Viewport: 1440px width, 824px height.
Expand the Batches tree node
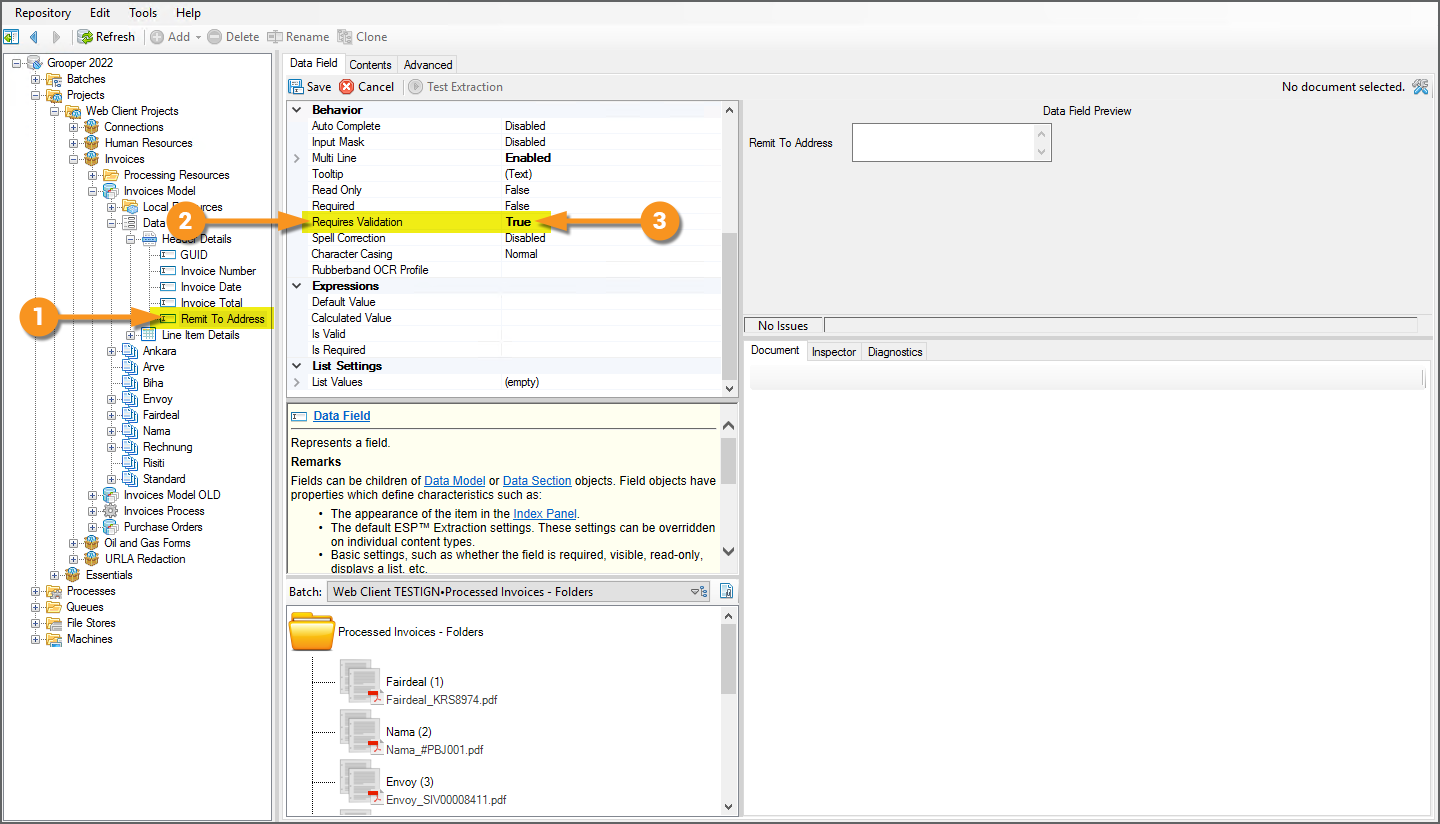point(36,79)
